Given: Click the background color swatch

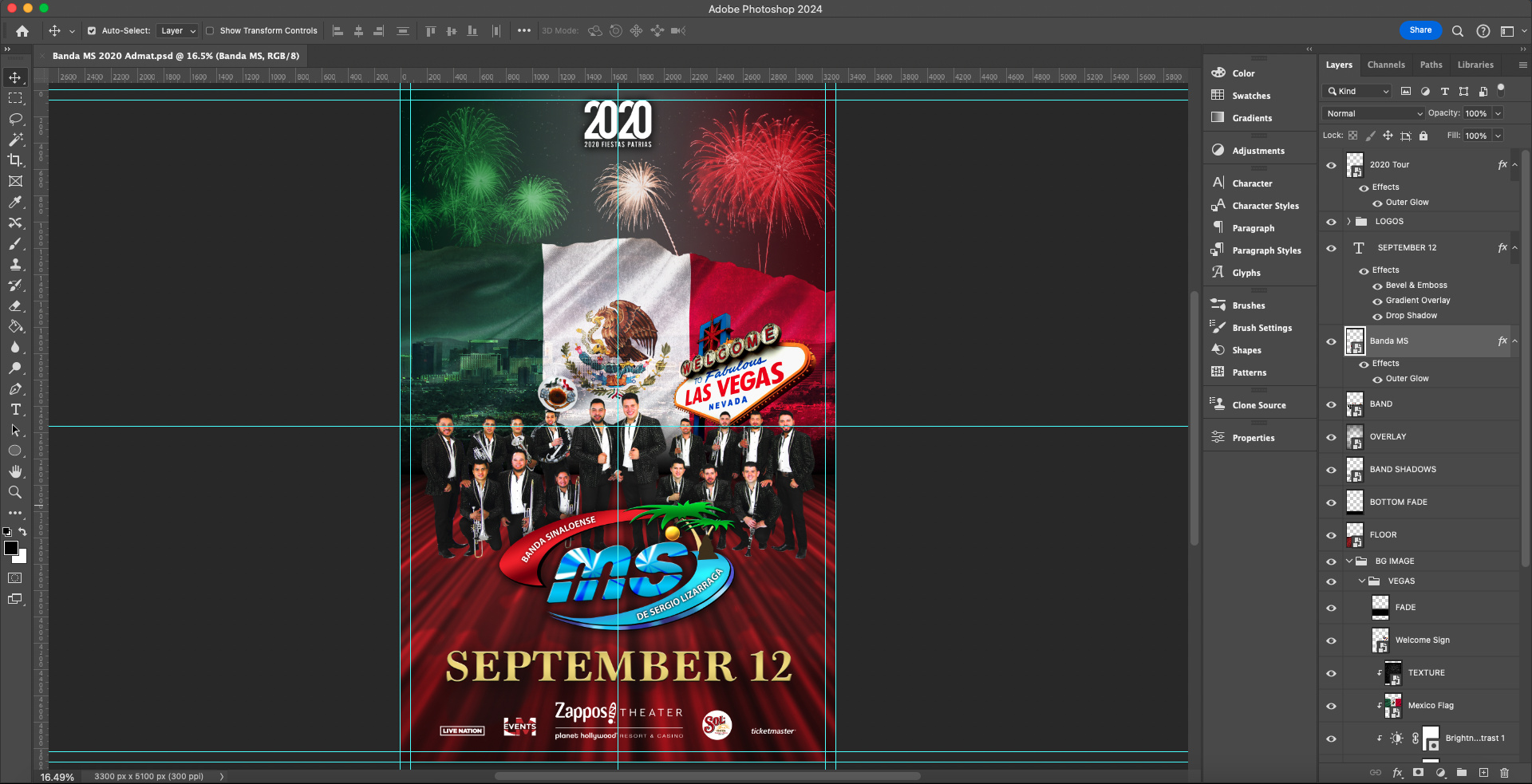Looking at the screenshot, I should click(22, 558).
